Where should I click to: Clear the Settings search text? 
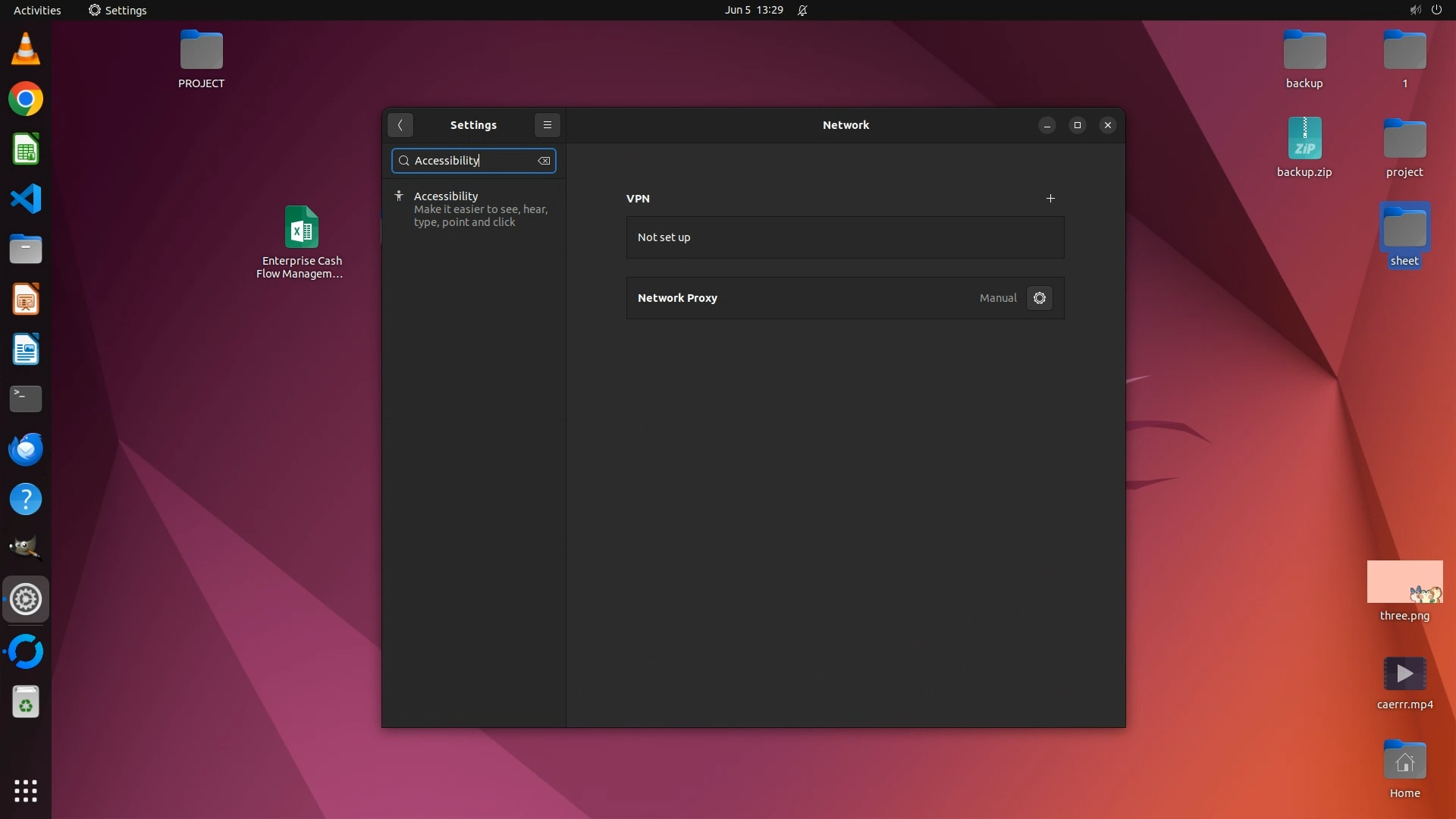[x=544, y=161]
